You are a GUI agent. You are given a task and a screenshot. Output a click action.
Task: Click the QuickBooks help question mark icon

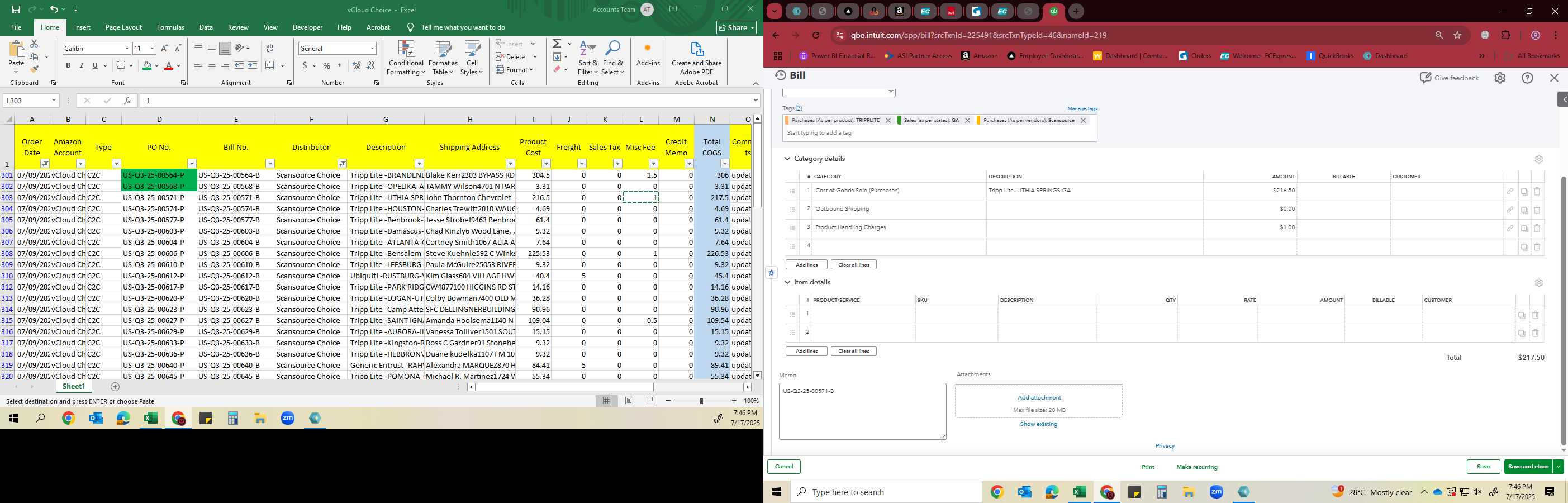click(x=1527, y=78)
